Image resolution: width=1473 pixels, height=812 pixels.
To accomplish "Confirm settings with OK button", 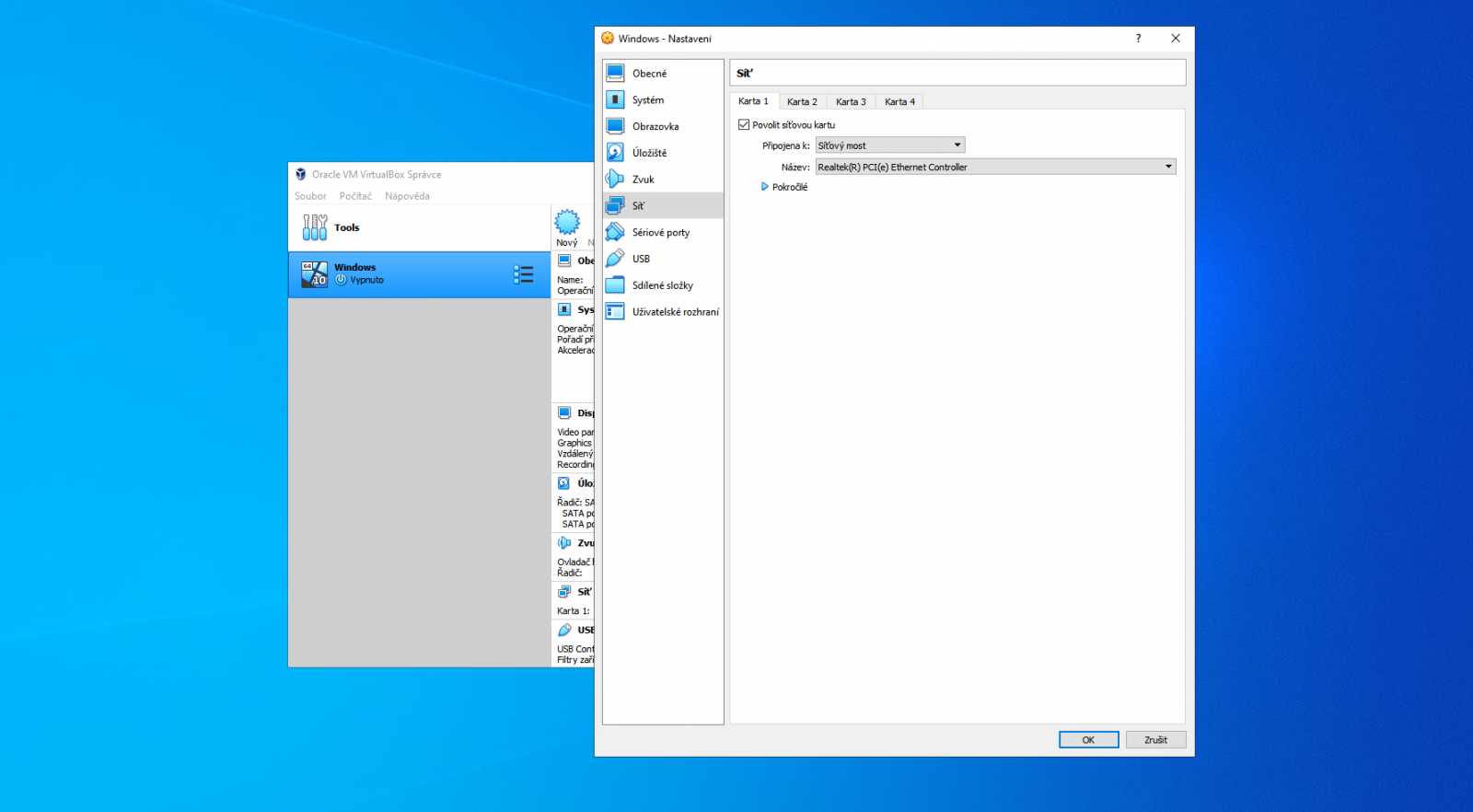I will coord(1088,740).
